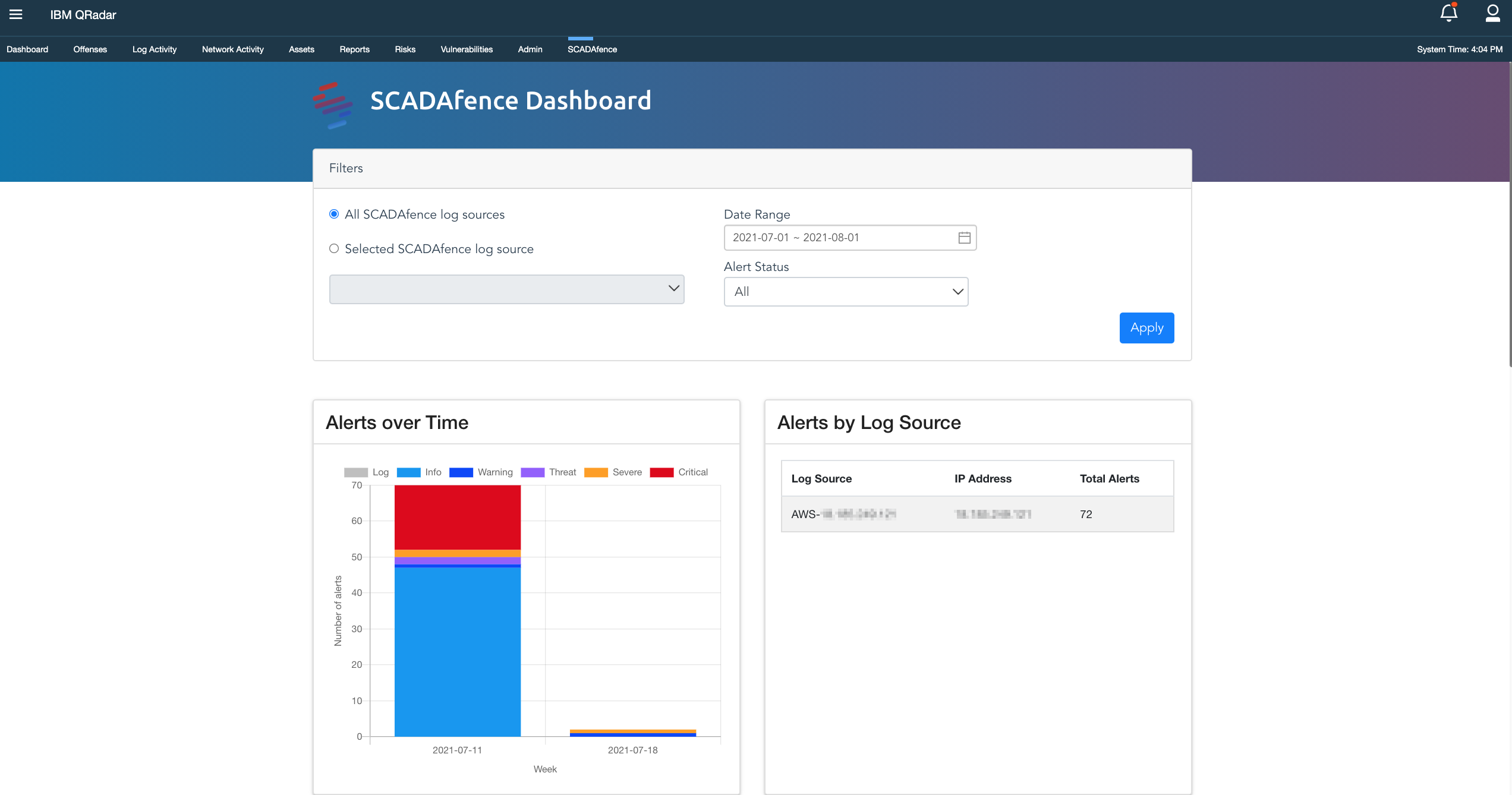Viewport: 1512px width, 795px height.
Task: Click the notification bell icon
Action: 1448,14
